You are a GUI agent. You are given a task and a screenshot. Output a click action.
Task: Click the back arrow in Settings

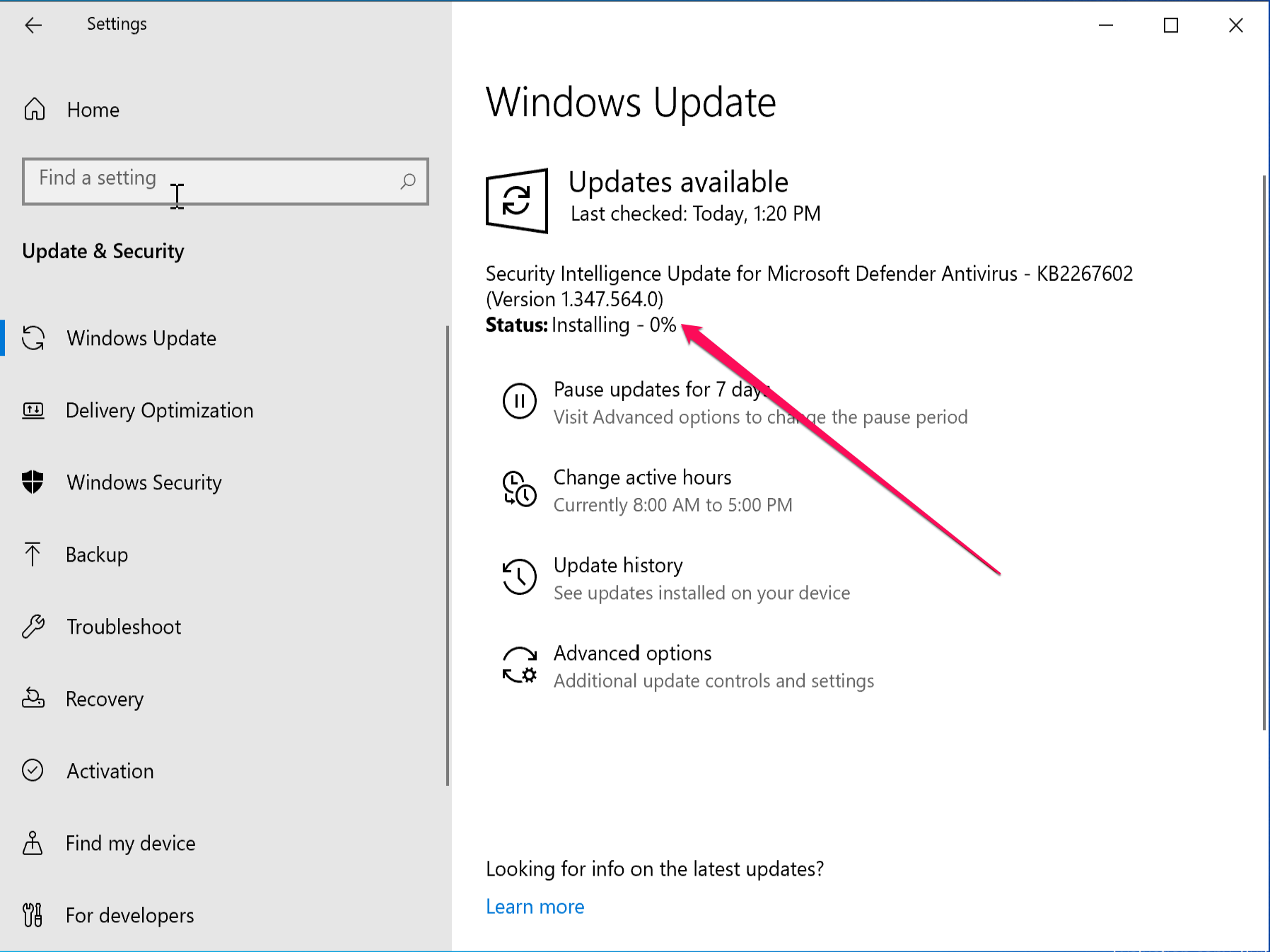pyautogui.click(x=33, y=25)
